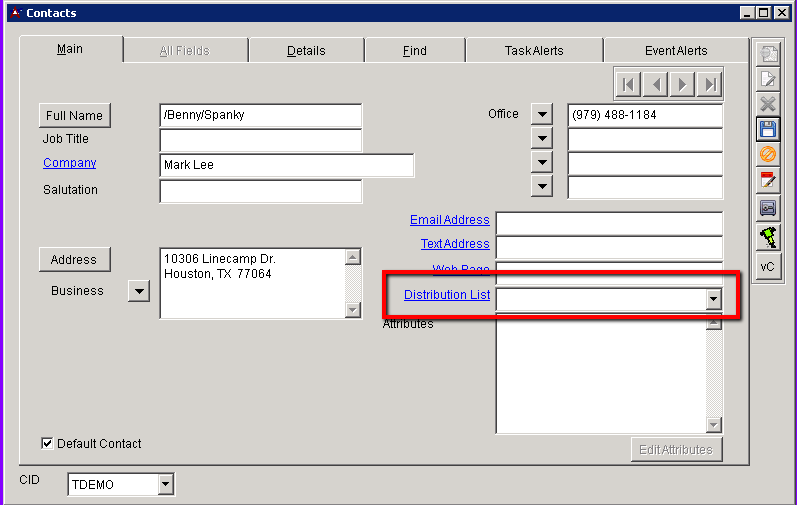Click the orange cancel icon
The height and width of the screenshot is (505, 797).
(x=768, y=154)
